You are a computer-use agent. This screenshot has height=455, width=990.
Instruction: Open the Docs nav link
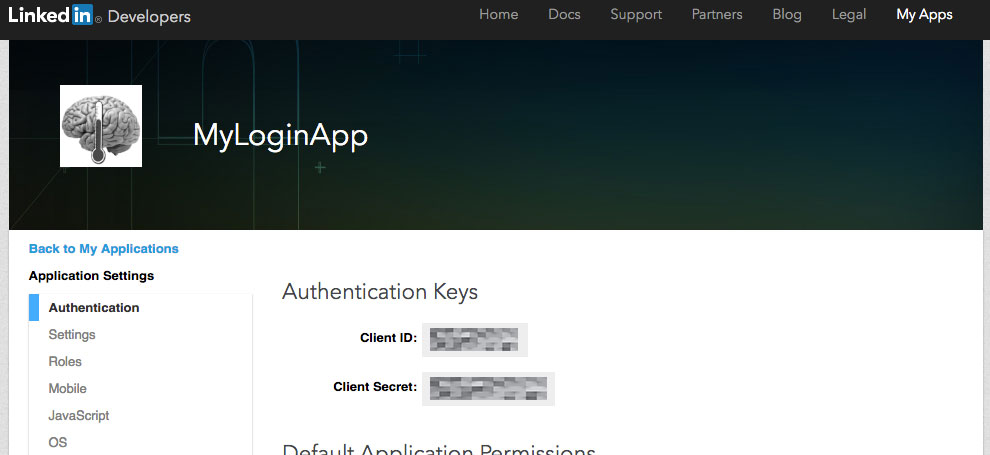pyautogui.click(x=564, y=15)
